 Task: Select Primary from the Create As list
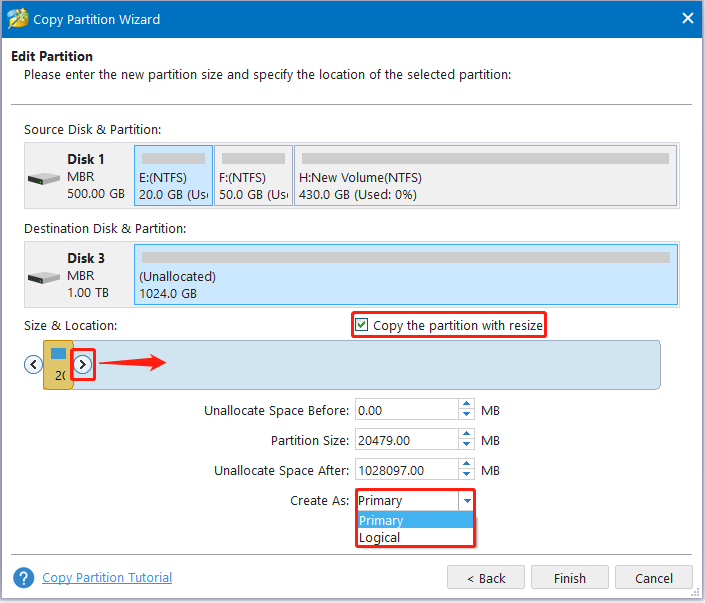tap(415, 520)
